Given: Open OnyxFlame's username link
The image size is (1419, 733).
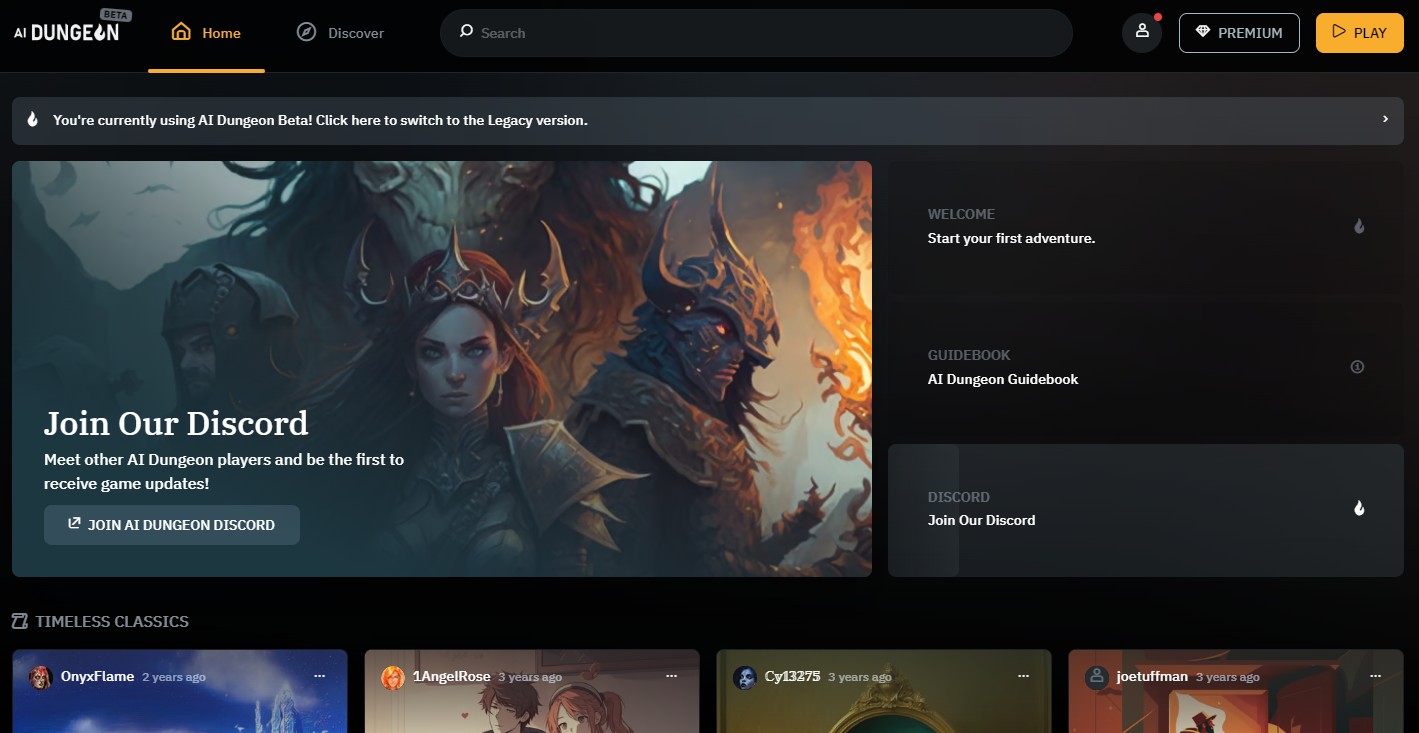Looking at the screenshot, I should 97,677.
